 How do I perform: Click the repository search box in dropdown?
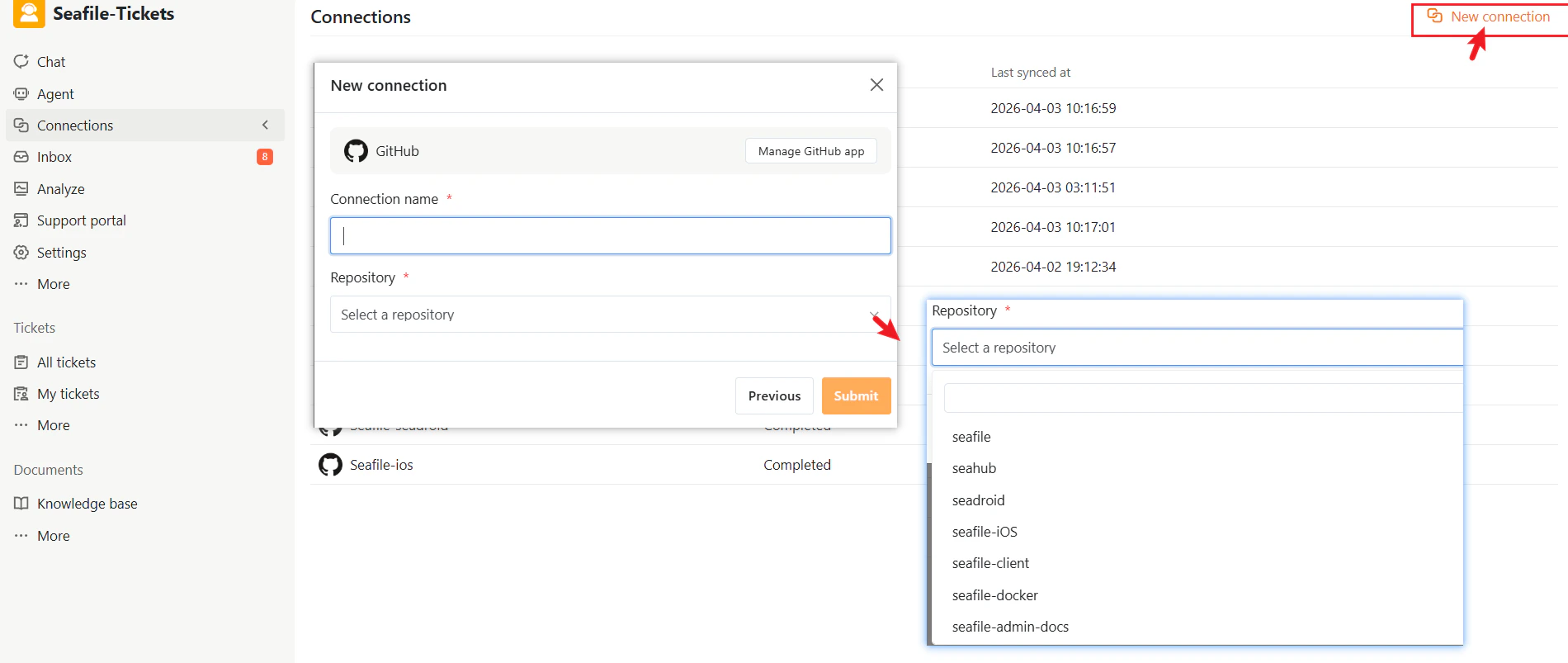click(x=1203, y=398)
